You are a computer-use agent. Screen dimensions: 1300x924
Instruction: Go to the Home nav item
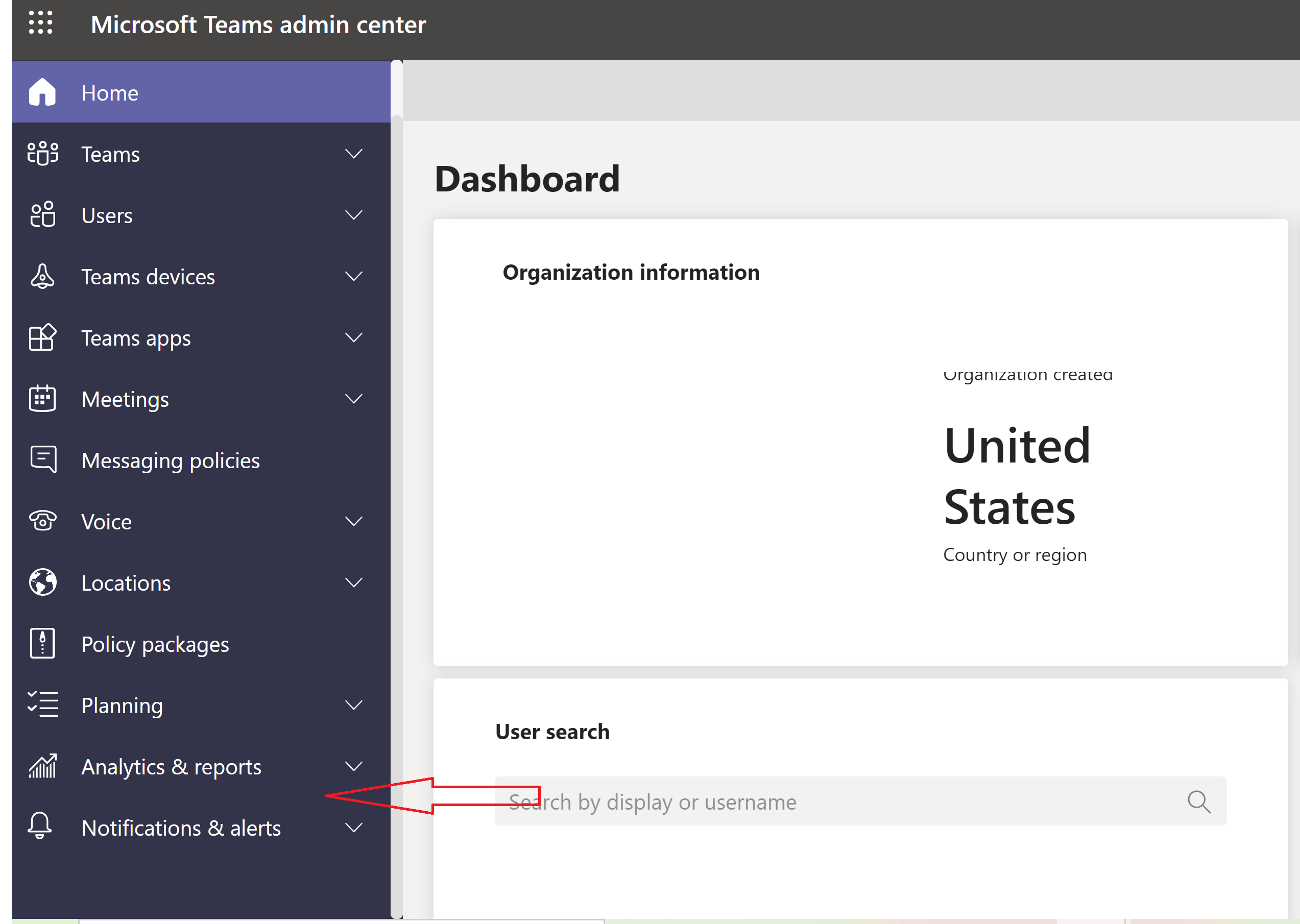tap(110, 93)
